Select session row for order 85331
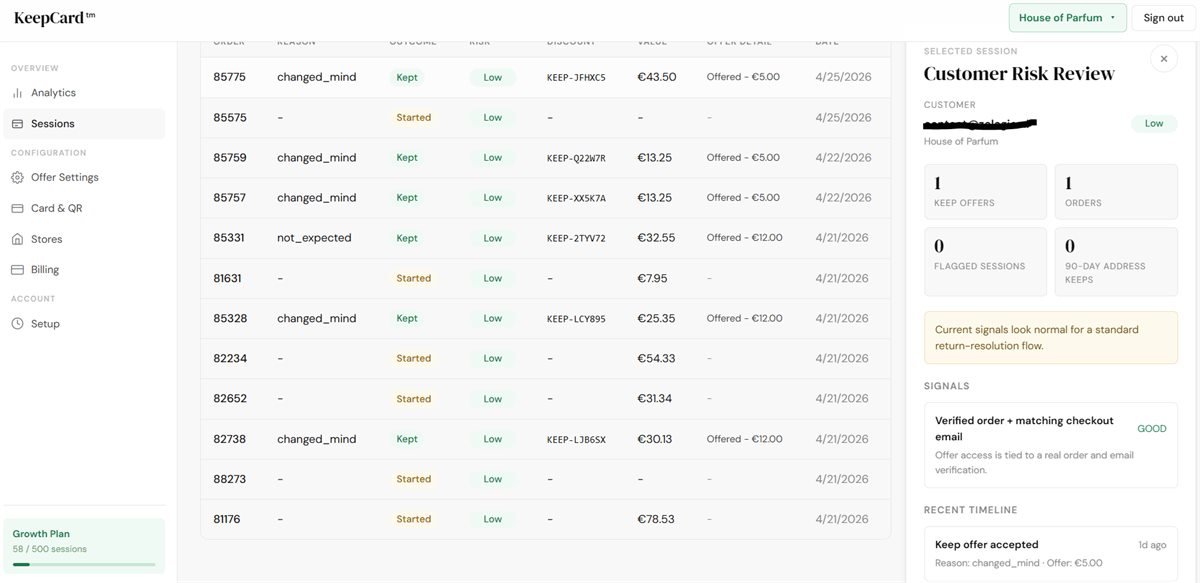The width and height of the screenshot is (1200, 583). (x=545, y=238)
